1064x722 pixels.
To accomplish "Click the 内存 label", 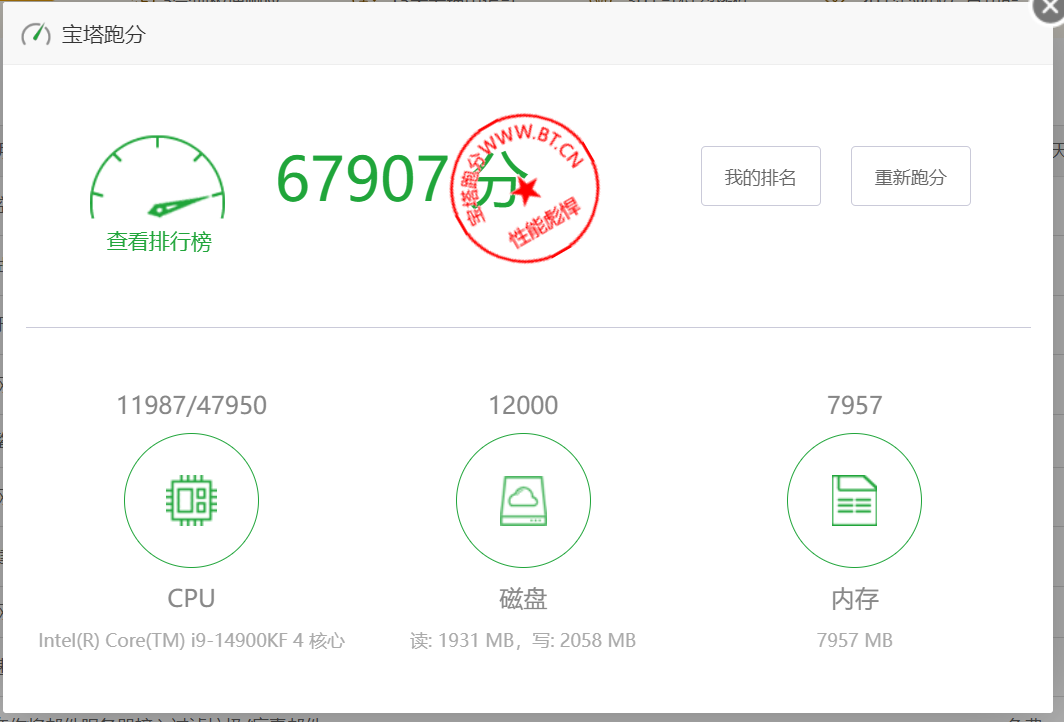I will click(854, 598).
